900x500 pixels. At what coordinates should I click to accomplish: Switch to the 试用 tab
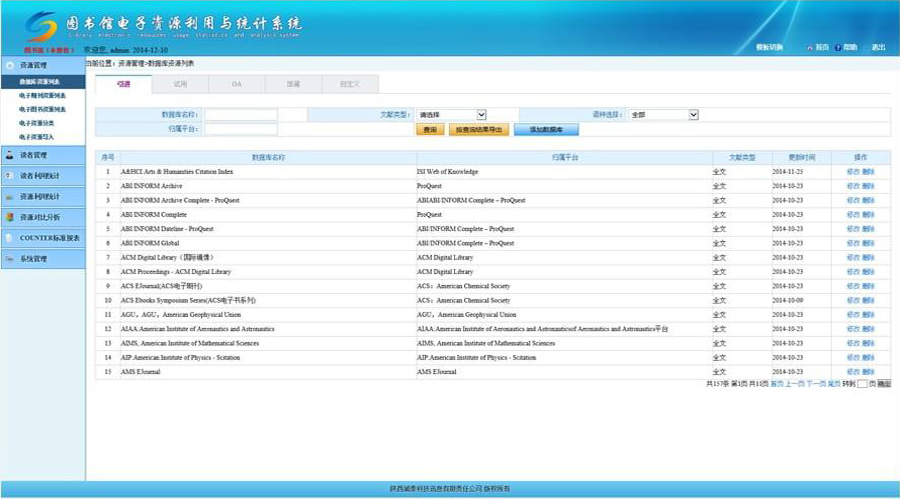coord(180,84)
